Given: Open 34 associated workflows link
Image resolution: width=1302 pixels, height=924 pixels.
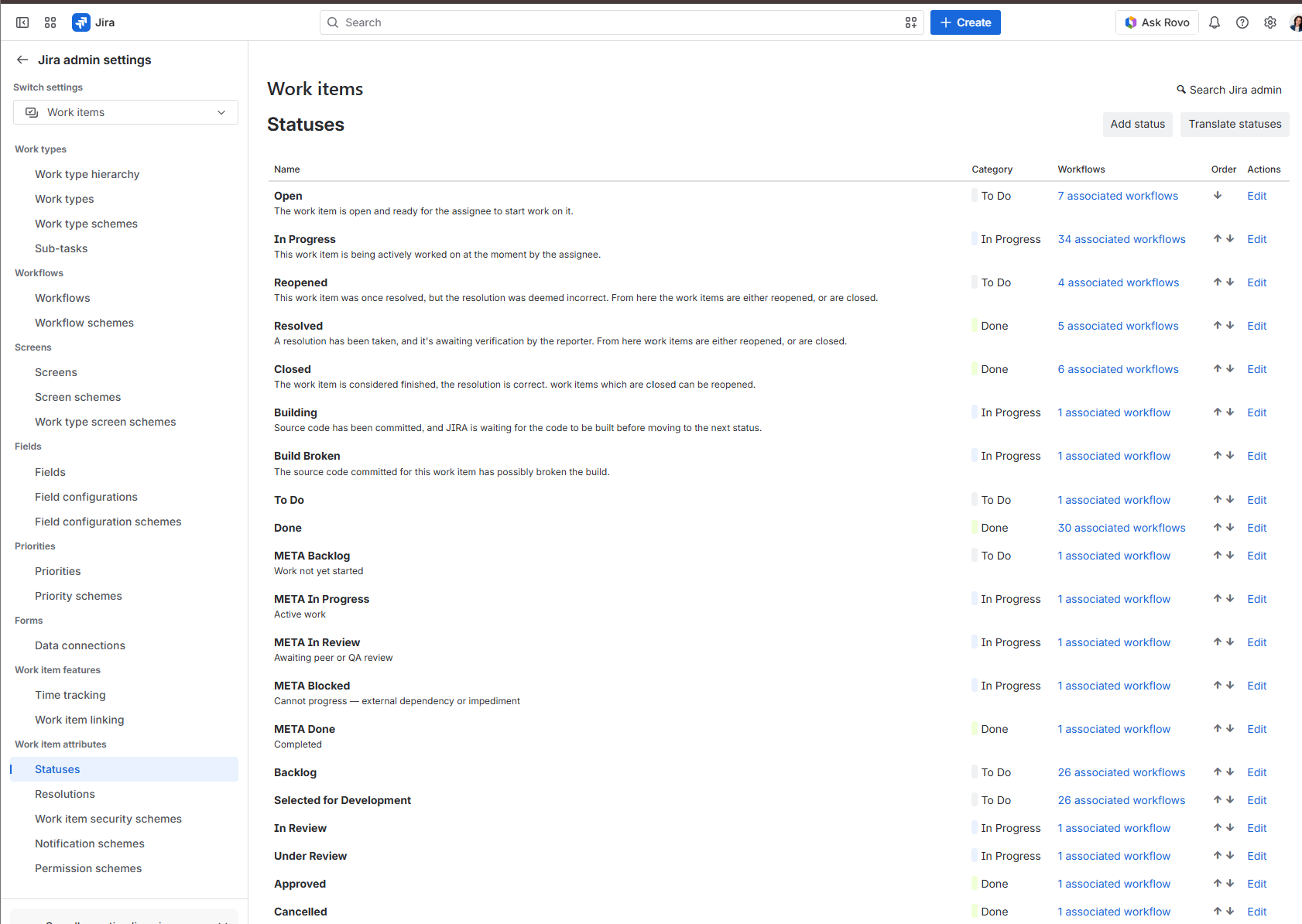Looking at the screenshot, I should pyautogui.click(x=1122, y=239).
